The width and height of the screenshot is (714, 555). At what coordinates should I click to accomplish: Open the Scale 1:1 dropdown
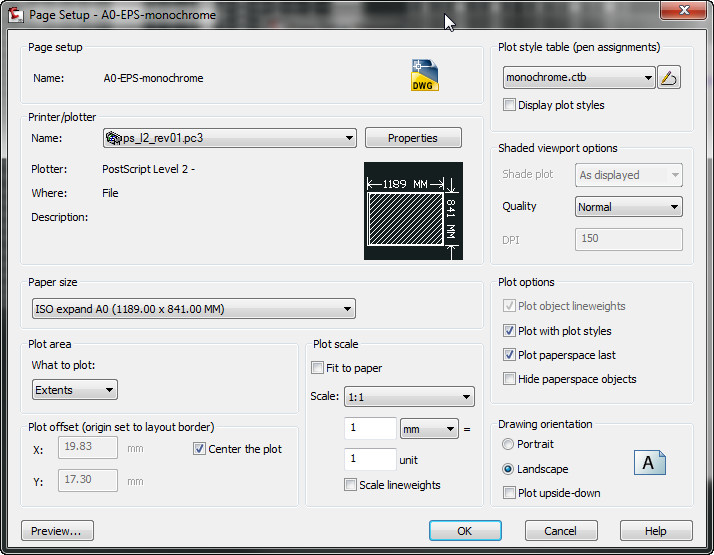click(x=409, y=397)
